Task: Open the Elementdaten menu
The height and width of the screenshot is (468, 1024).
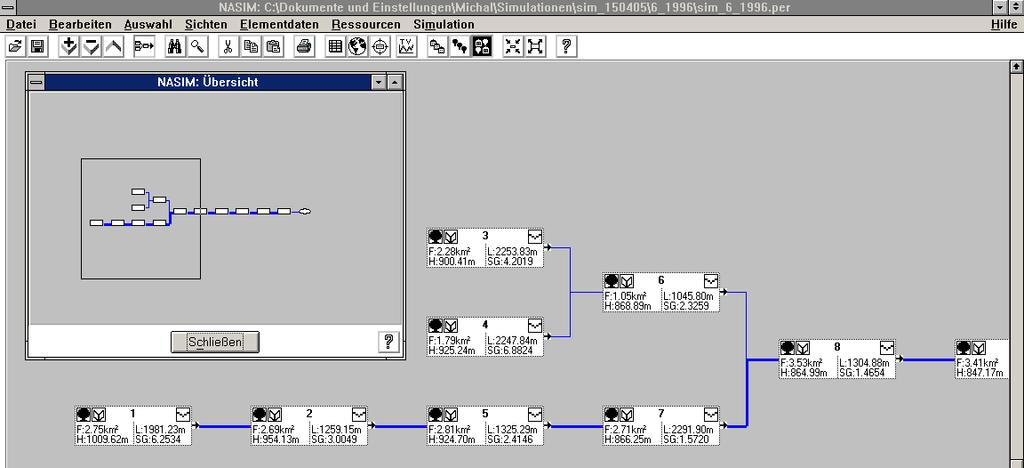Action: (280, 24)
